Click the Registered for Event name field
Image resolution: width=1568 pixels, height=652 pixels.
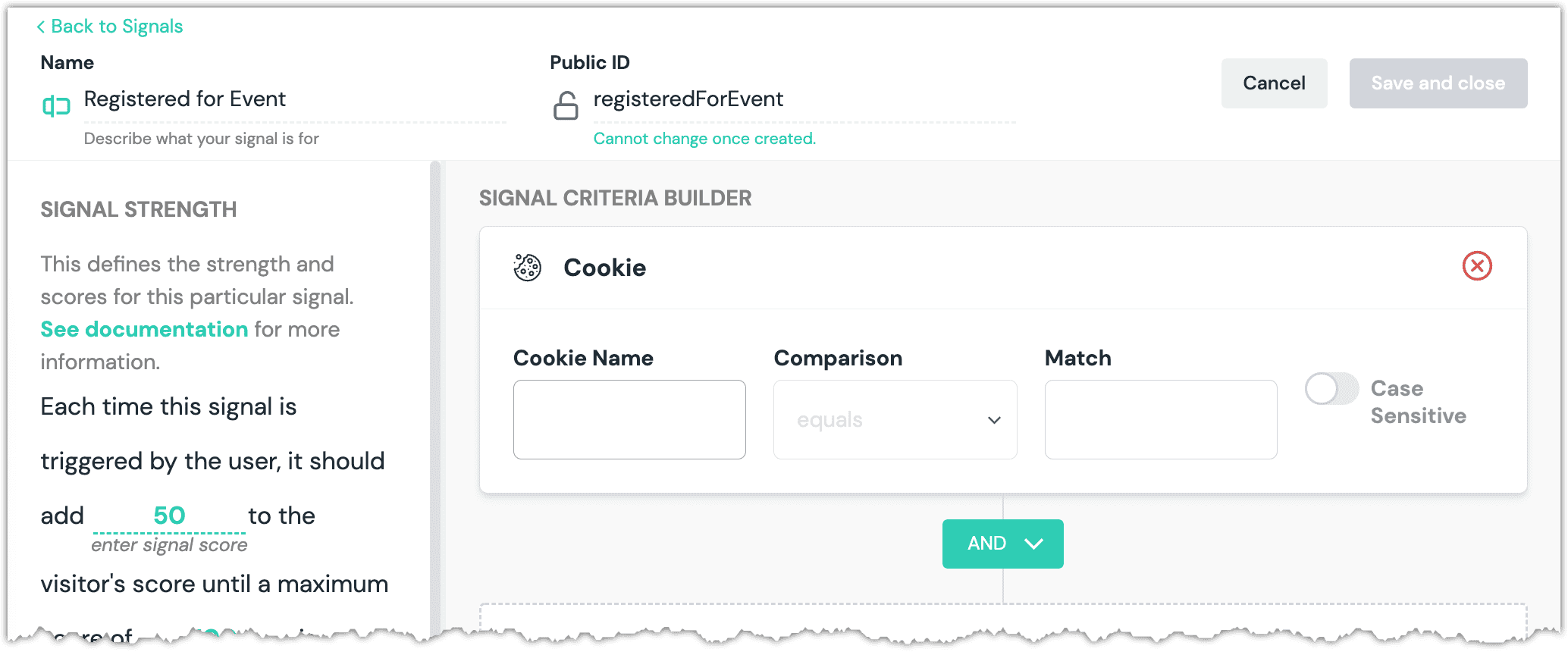point(293,100)
